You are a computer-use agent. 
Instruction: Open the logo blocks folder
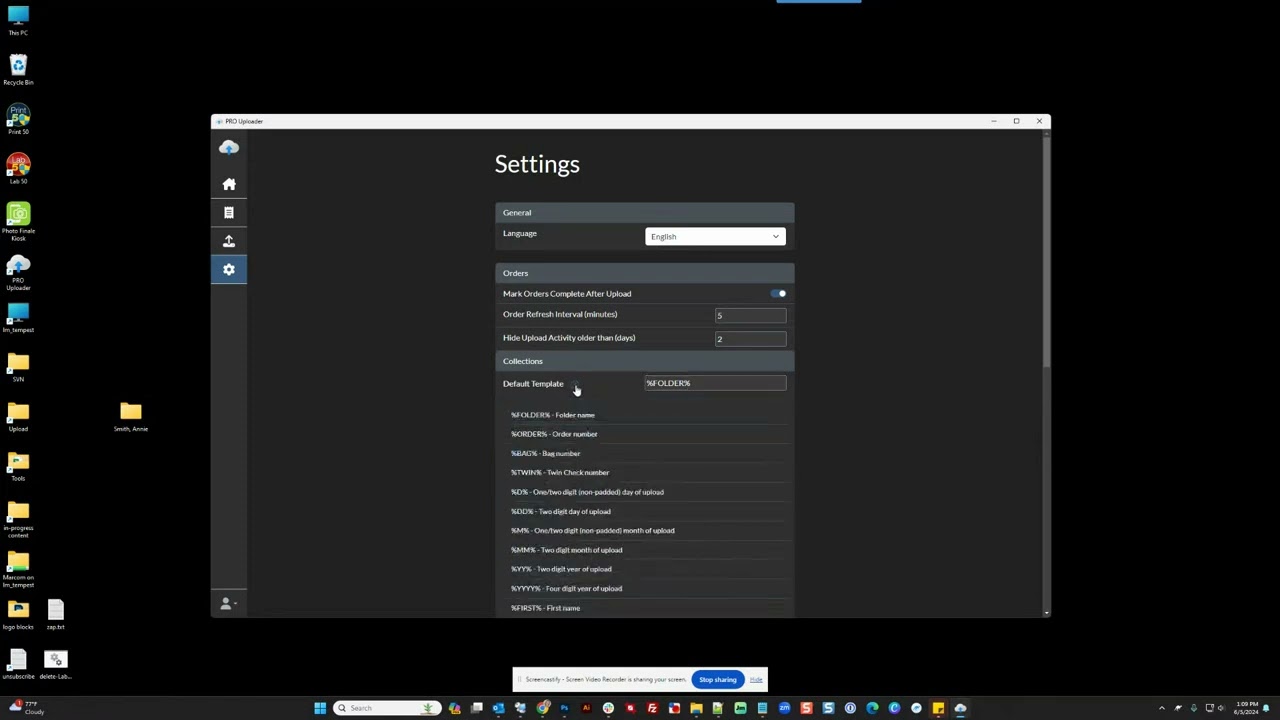coord(18,614)
